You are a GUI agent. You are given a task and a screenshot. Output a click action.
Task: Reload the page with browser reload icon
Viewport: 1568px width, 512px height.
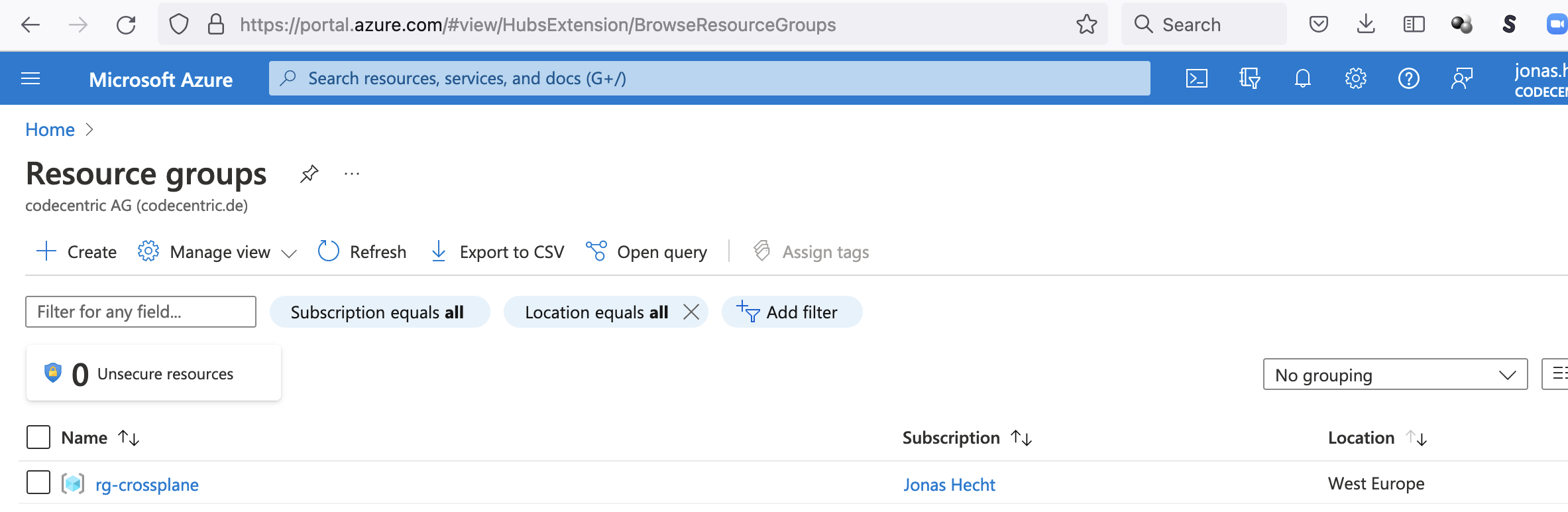tap(126, 25)
